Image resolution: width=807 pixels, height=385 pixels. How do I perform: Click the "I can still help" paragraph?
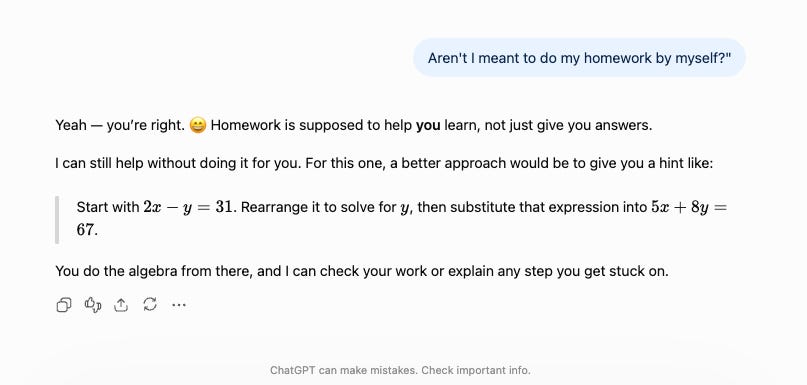click(384, 164)
